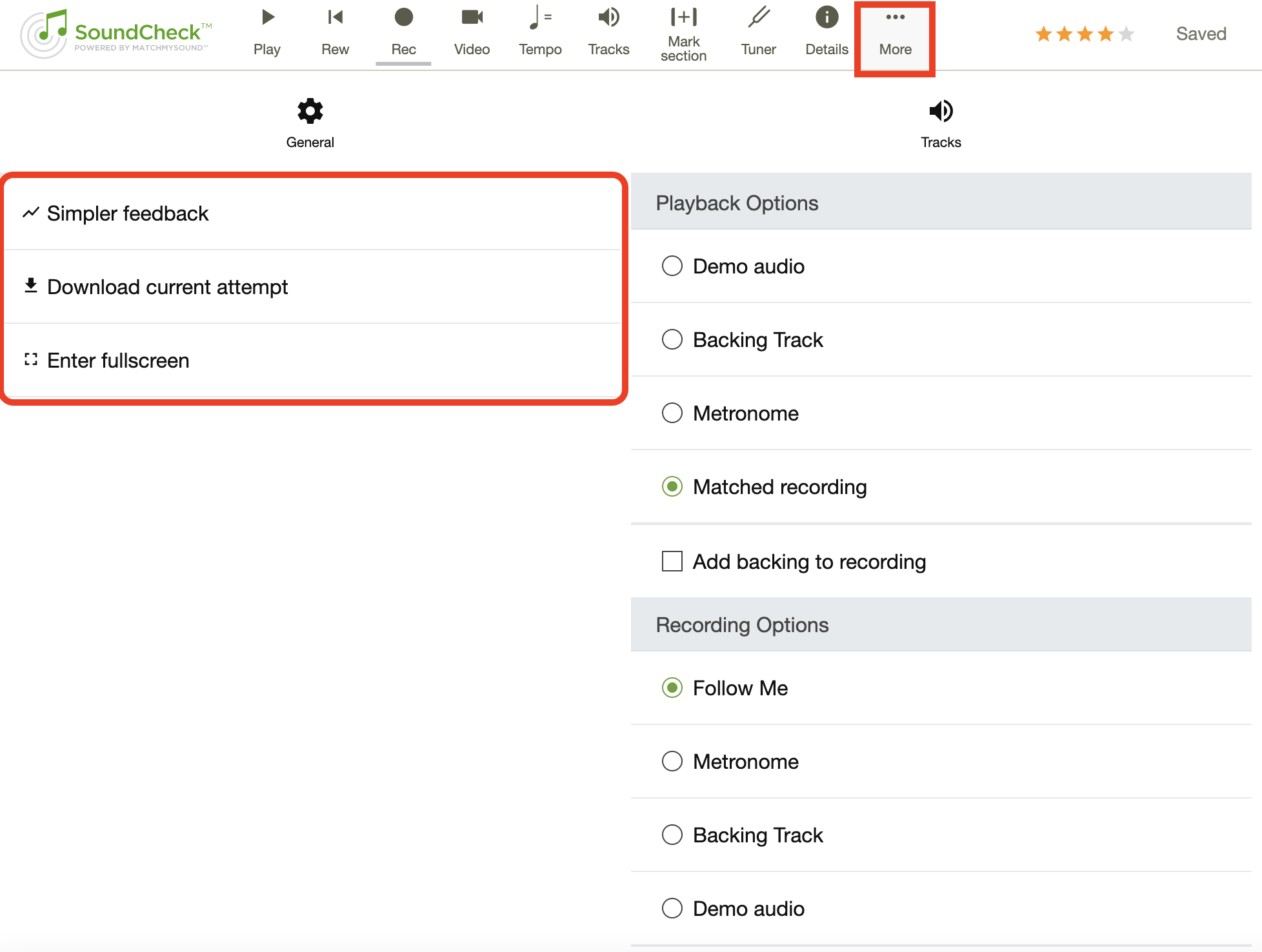1262x952 pixels.
Task: Click the fullscreen corners icon
Action: pyautogui.click(x=31, y=359)
